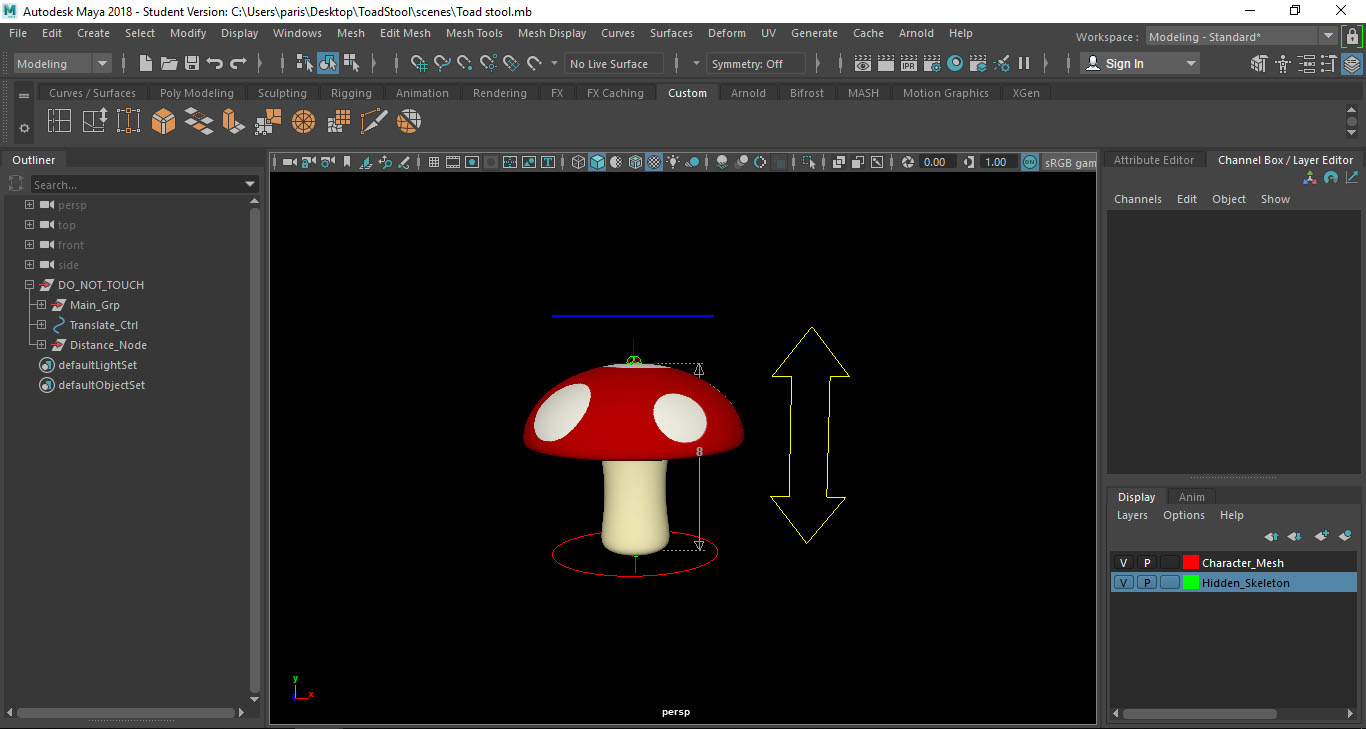Viewport: 1366px width, 729px height.
Task: Select the Smooth Shade All icon
Action: click(597, 161)
